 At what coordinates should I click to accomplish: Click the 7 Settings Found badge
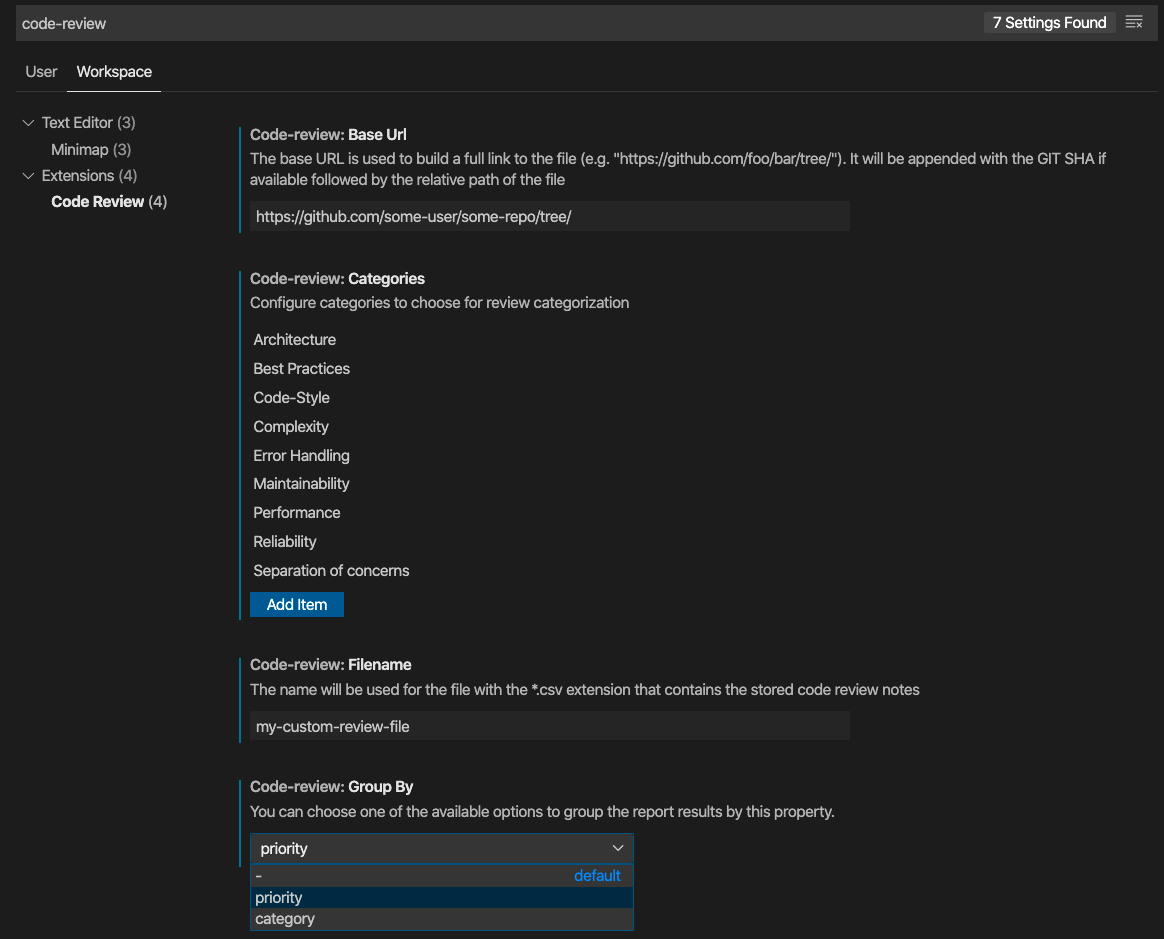coord(1049,22)
